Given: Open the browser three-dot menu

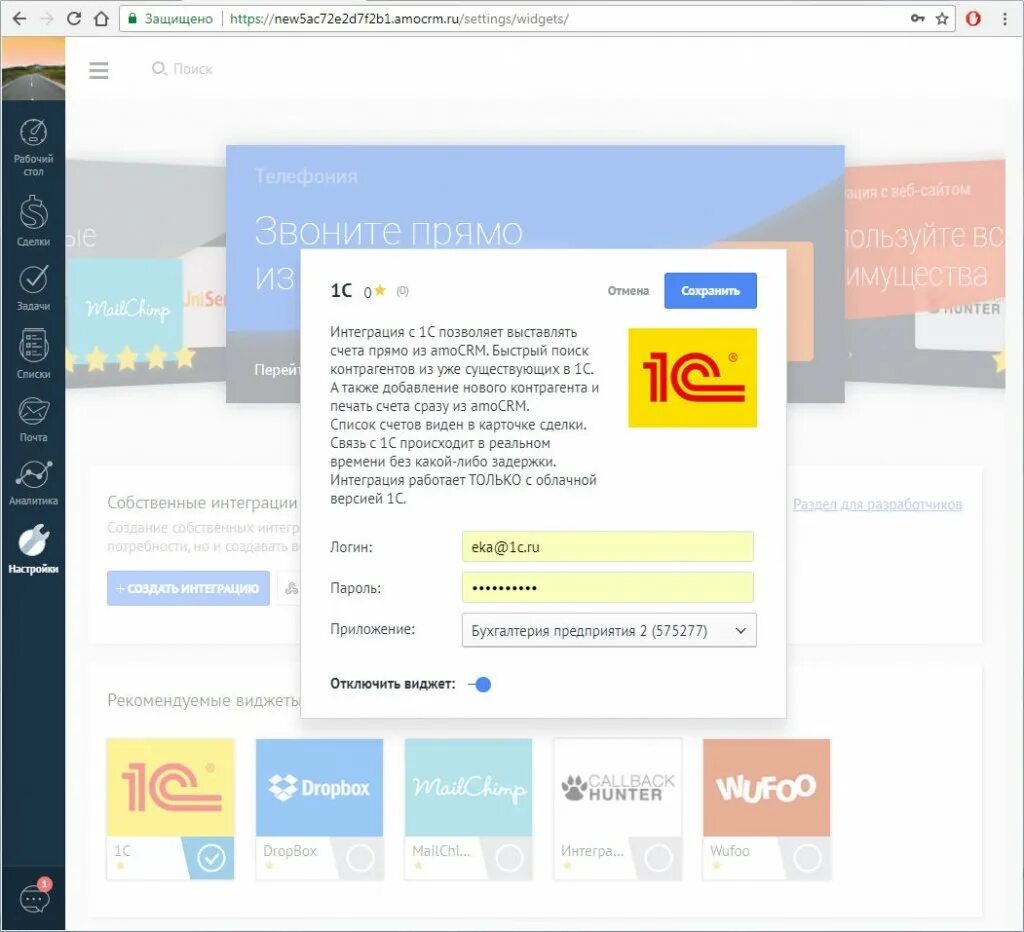Looking at the screenshot, I should [x=1004, y=18].
